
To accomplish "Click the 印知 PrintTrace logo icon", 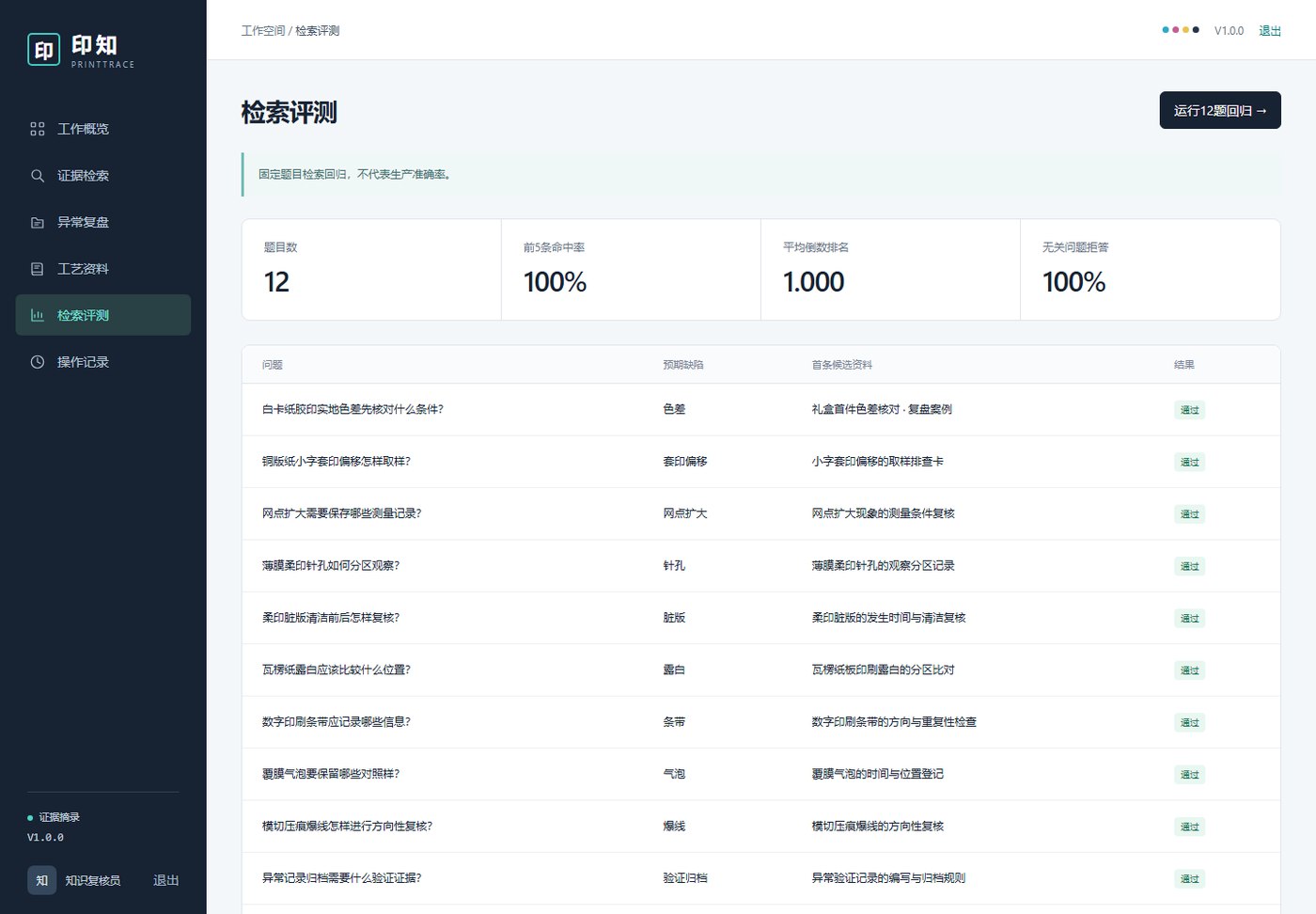I will [44, 50].
